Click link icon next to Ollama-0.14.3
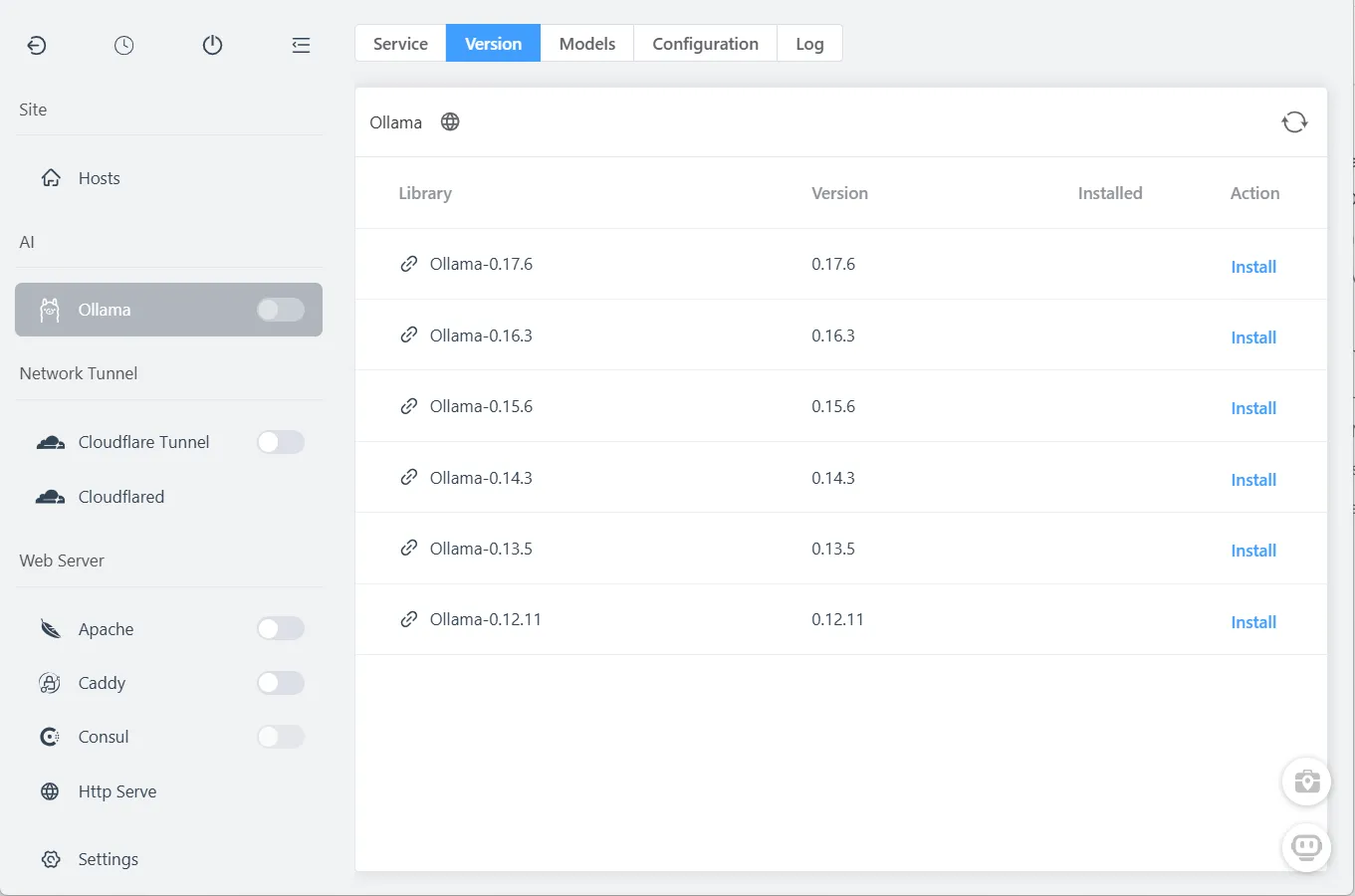Viewport: 1355px width, 896px height. [x=409, y=478]
